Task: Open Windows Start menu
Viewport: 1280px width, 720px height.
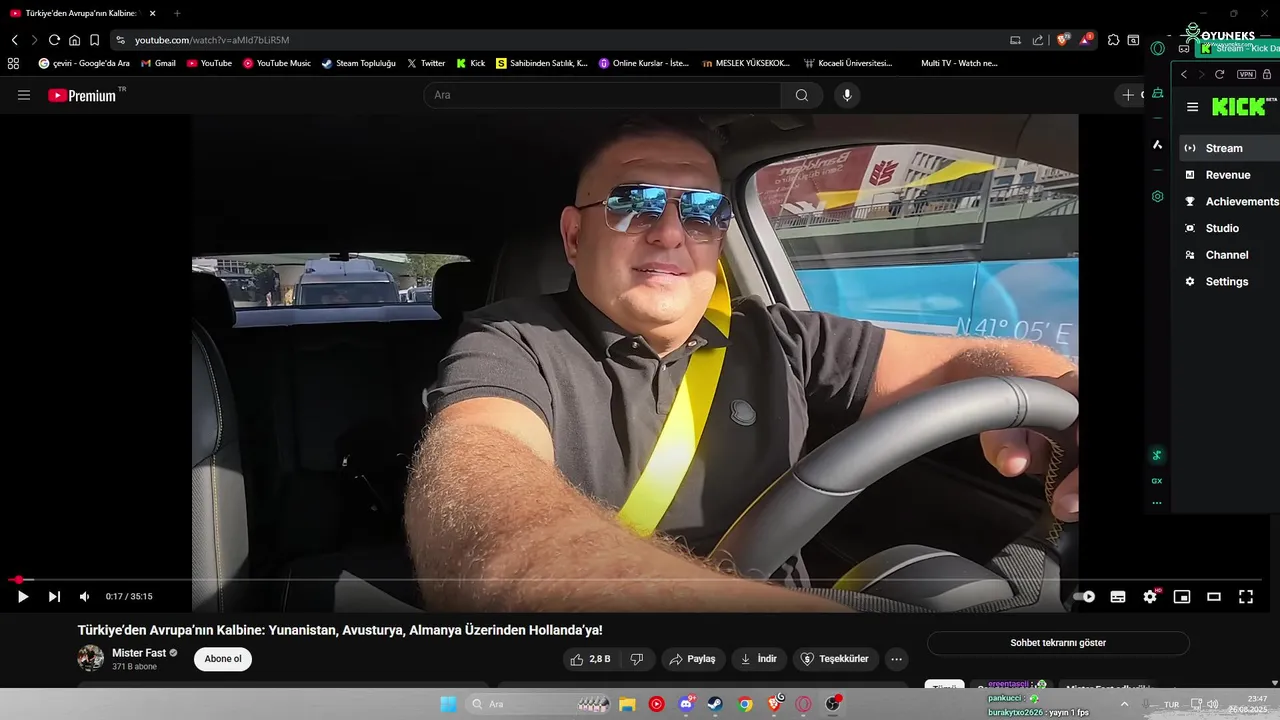Action: (x=448, y=704)
